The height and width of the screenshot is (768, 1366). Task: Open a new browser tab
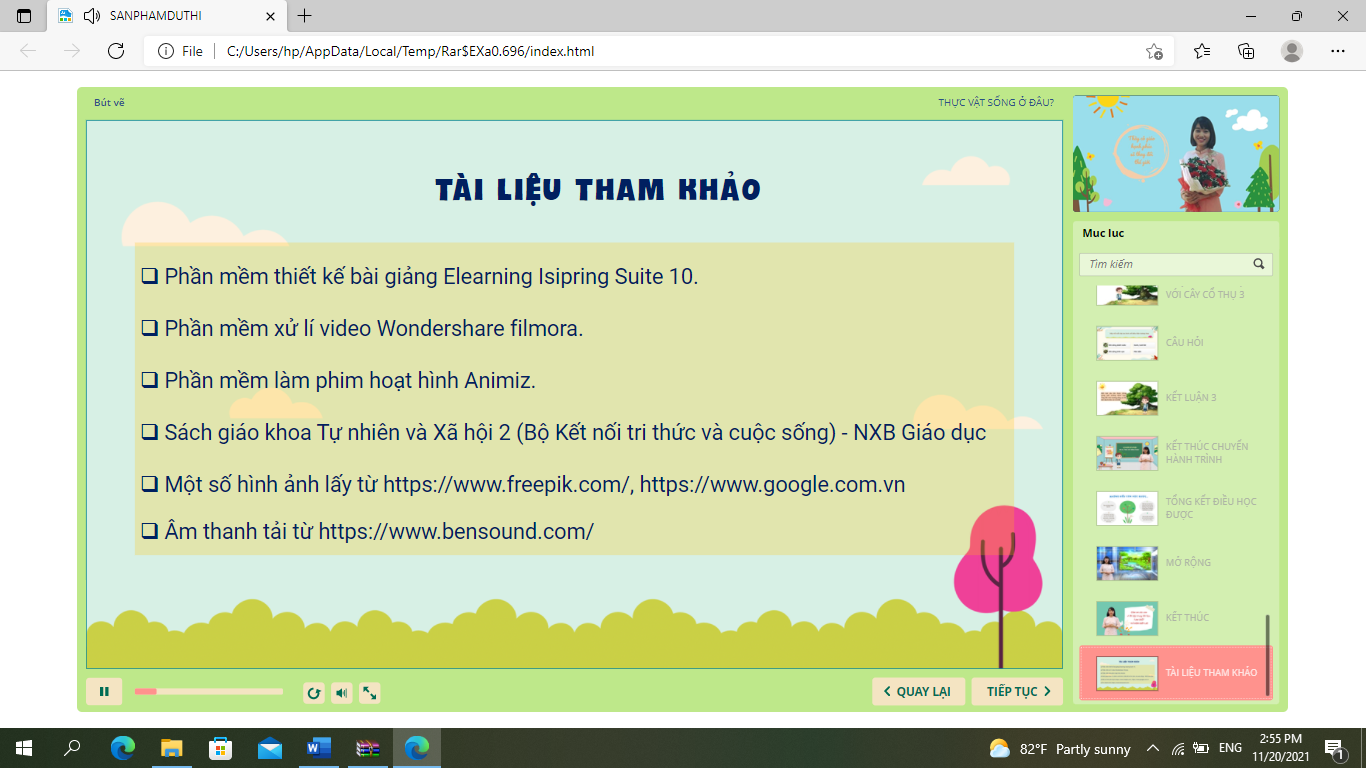305,16
